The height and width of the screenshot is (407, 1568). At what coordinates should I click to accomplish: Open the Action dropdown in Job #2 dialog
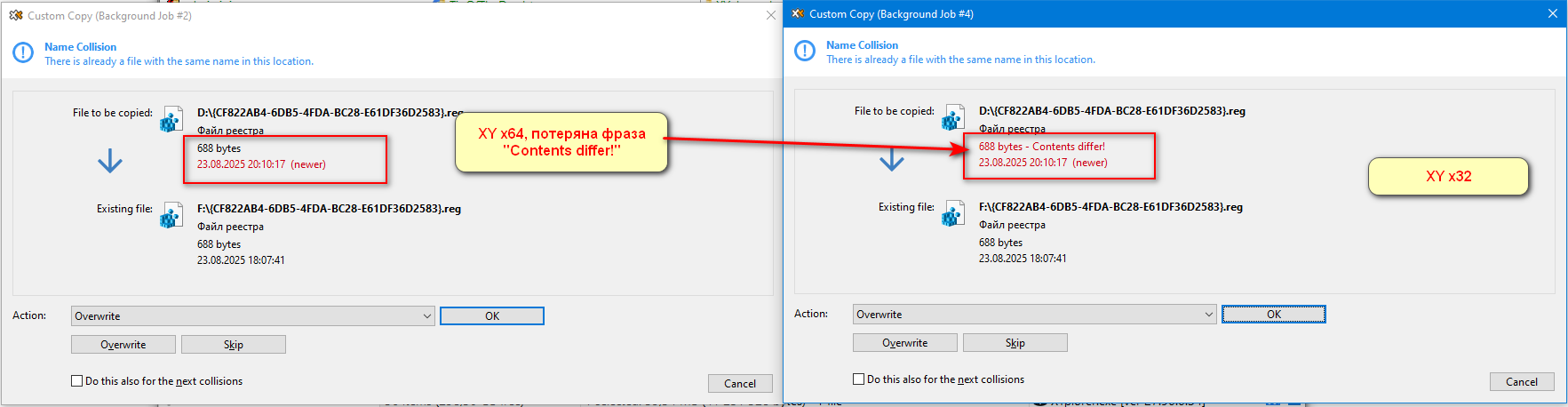point(253,316)
